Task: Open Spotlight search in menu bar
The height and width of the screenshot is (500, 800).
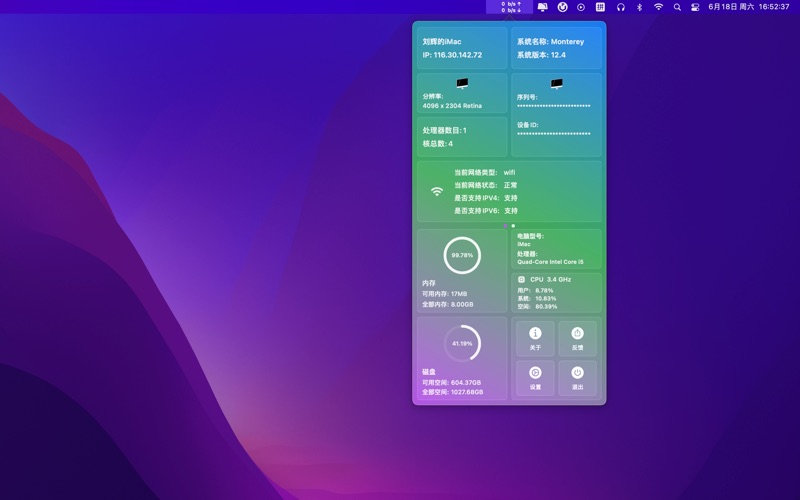Action: [x=677, y=7]
